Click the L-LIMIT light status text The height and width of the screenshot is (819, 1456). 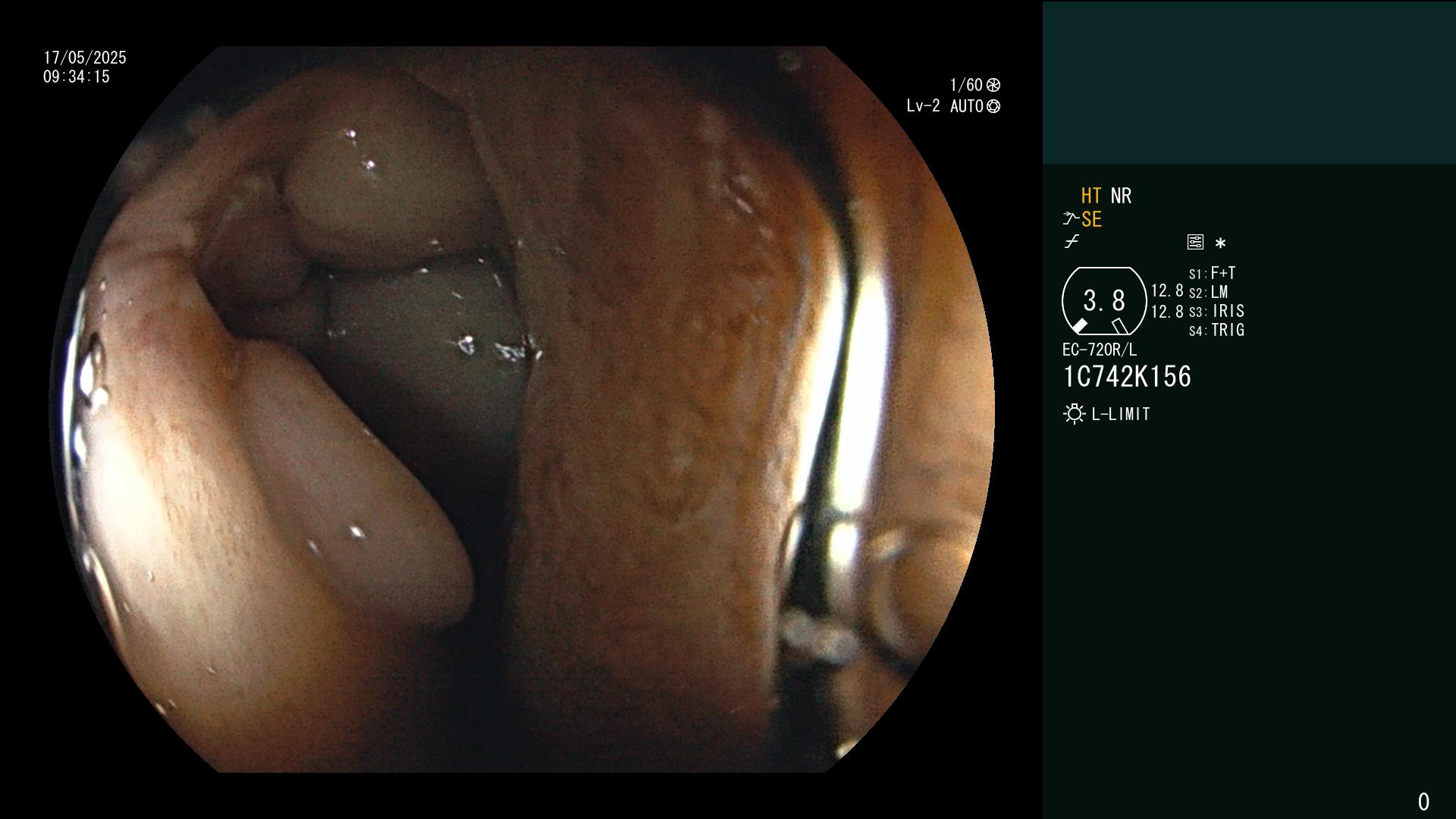point(1121,414)
